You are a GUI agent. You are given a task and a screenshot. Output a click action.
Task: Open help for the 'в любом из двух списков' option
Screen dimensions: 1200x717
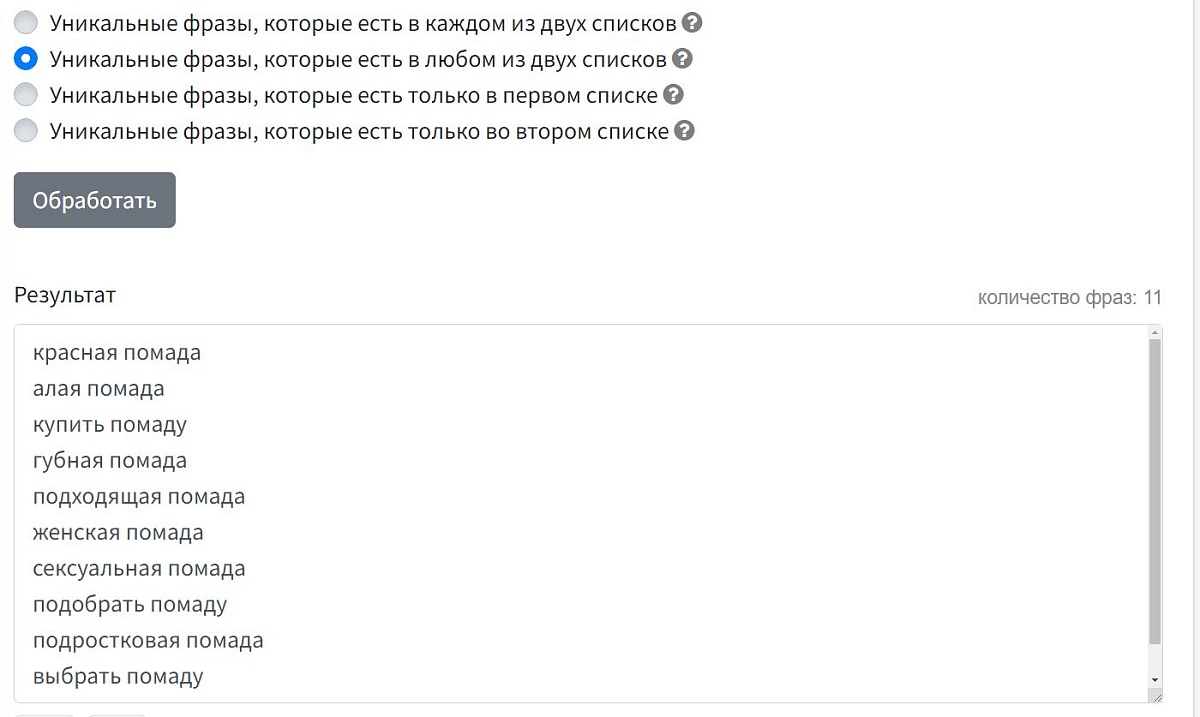click(682, 59)
